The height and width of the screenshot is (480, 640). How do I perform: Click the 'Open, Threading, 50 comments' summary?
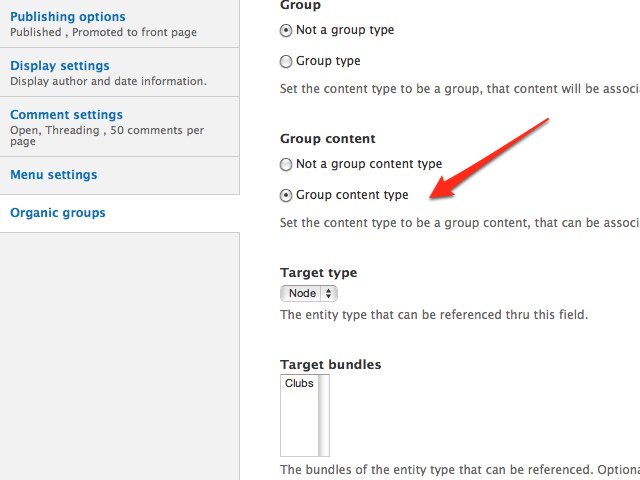[107, 136]
